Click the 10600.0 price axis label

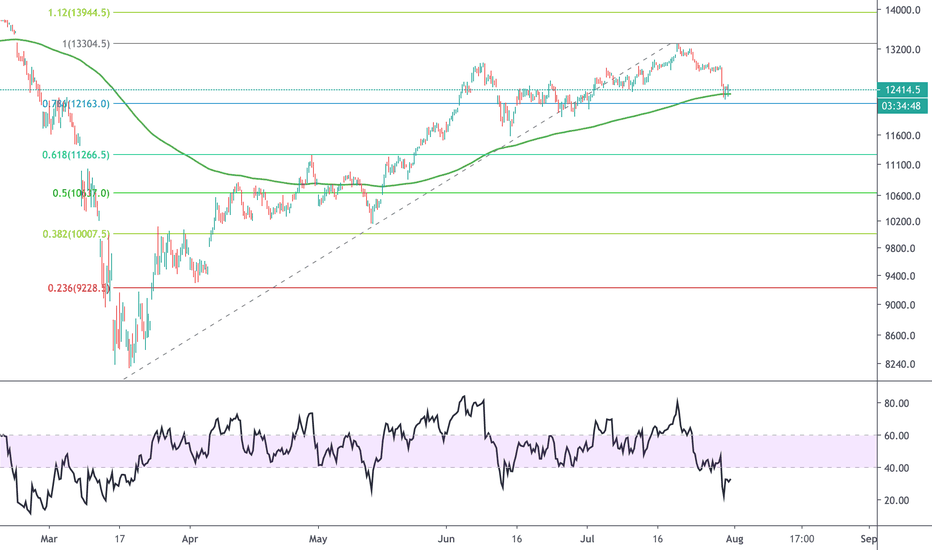pyautogui.click(x=903, y=196)
